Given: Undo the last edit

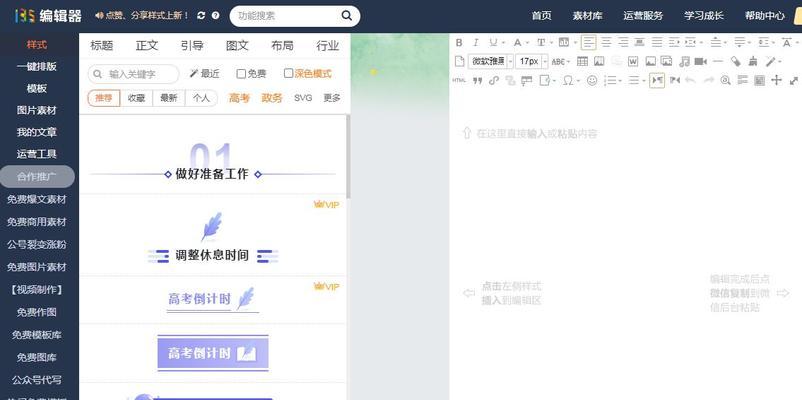Looking at the screenshot, I should [x=690, y=80].
